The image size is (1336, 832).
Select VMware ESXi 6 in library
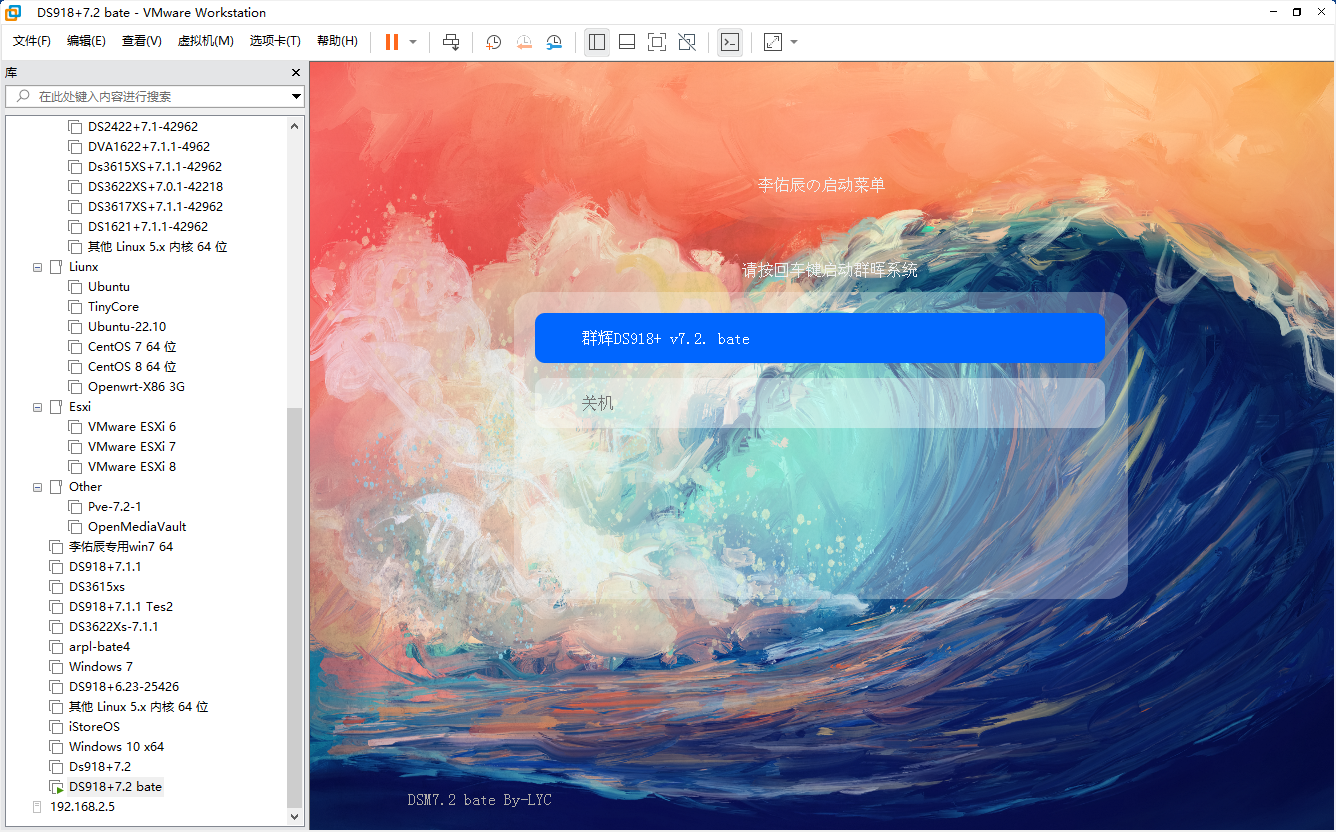click(x=132, y=427)
